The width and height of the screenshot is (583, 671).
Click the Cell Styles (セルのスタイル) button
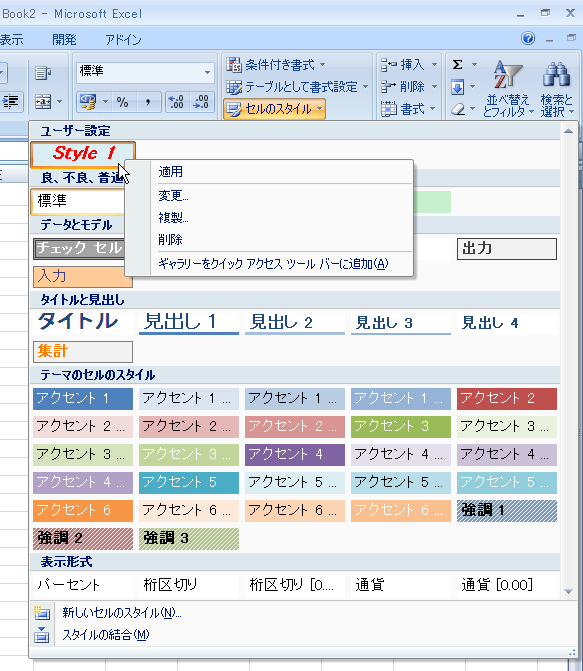[274, 109]
